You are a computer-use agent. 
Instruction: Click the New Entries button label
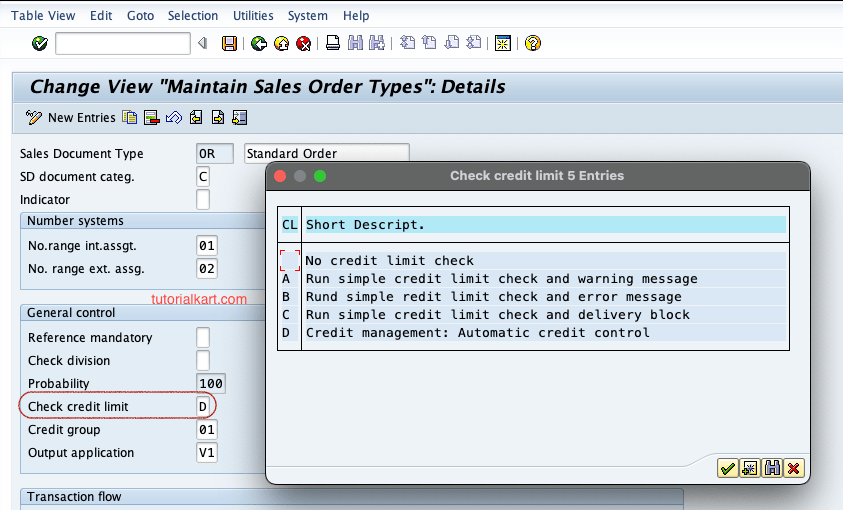click(82, 118)
